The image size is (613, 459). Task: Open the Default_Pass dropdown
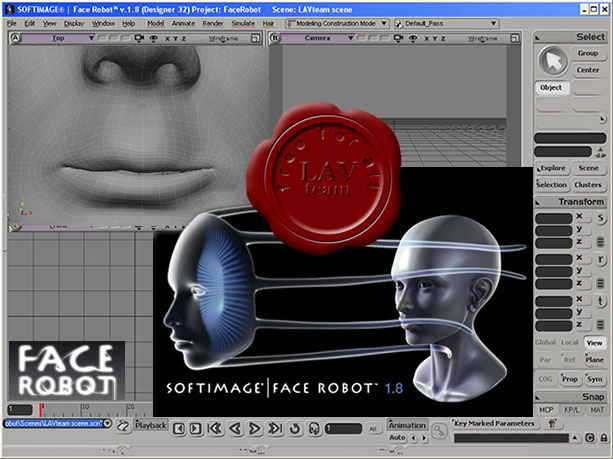(447, 23)
